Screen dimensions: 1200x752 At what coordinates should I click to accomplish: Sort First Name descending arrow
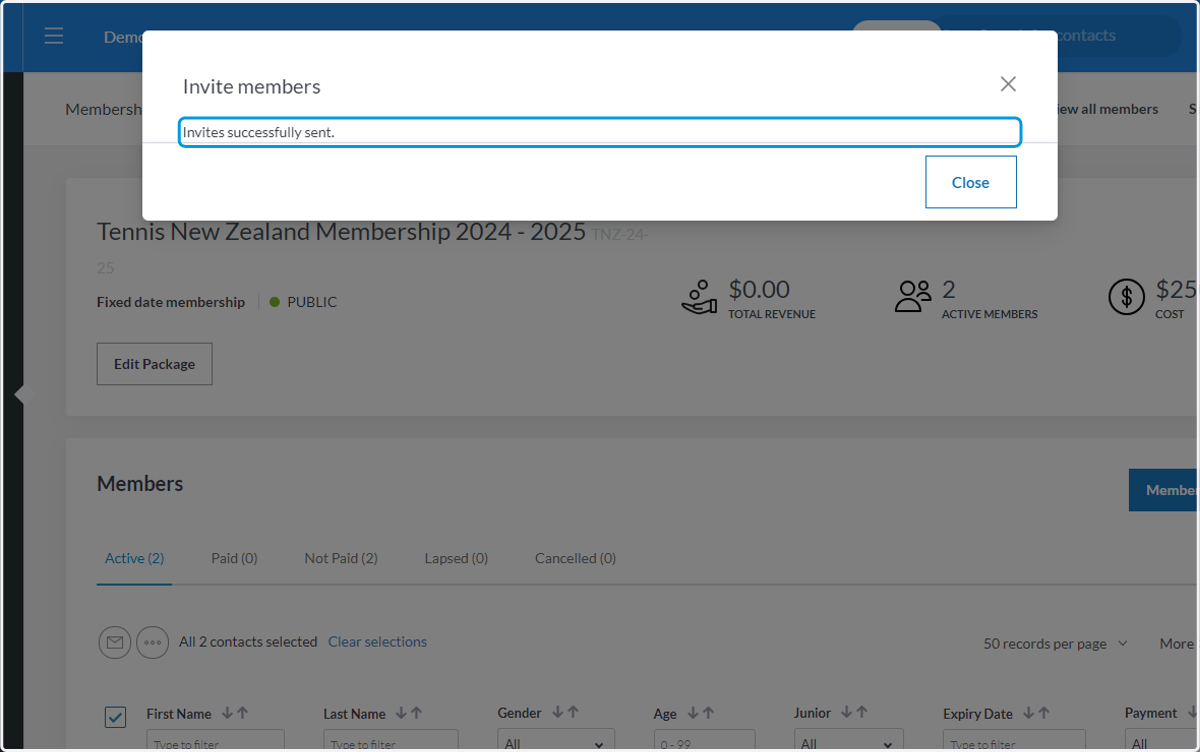[227, 713]
